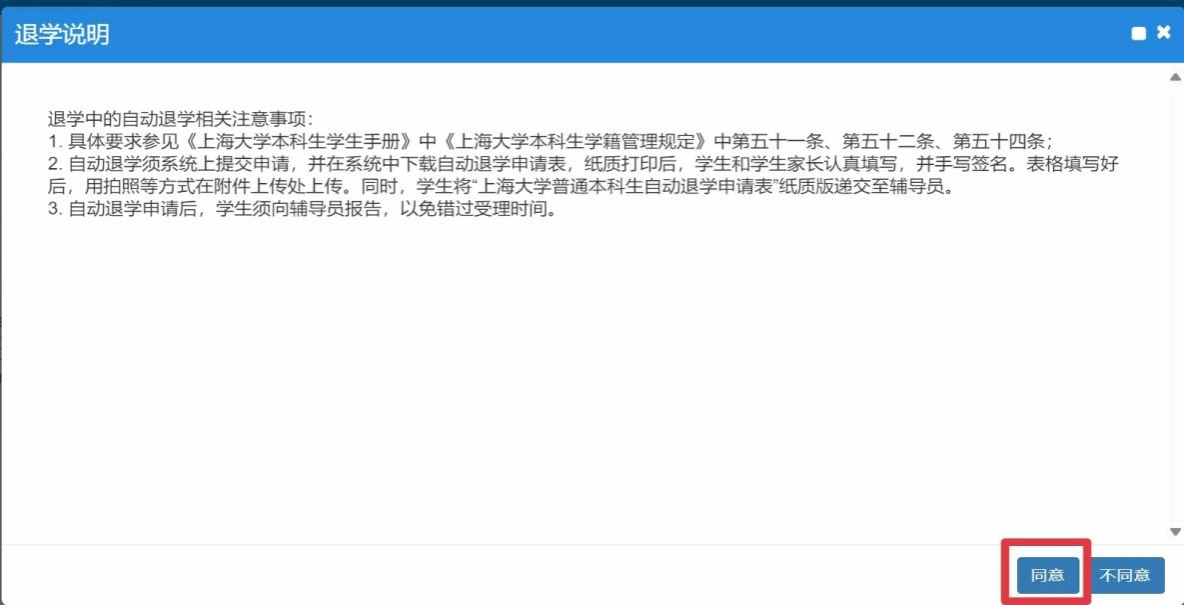Viewport: 1184px width, 605px height.
Task: Click the scrollbar up arrow
Action: pos(1174,76)
